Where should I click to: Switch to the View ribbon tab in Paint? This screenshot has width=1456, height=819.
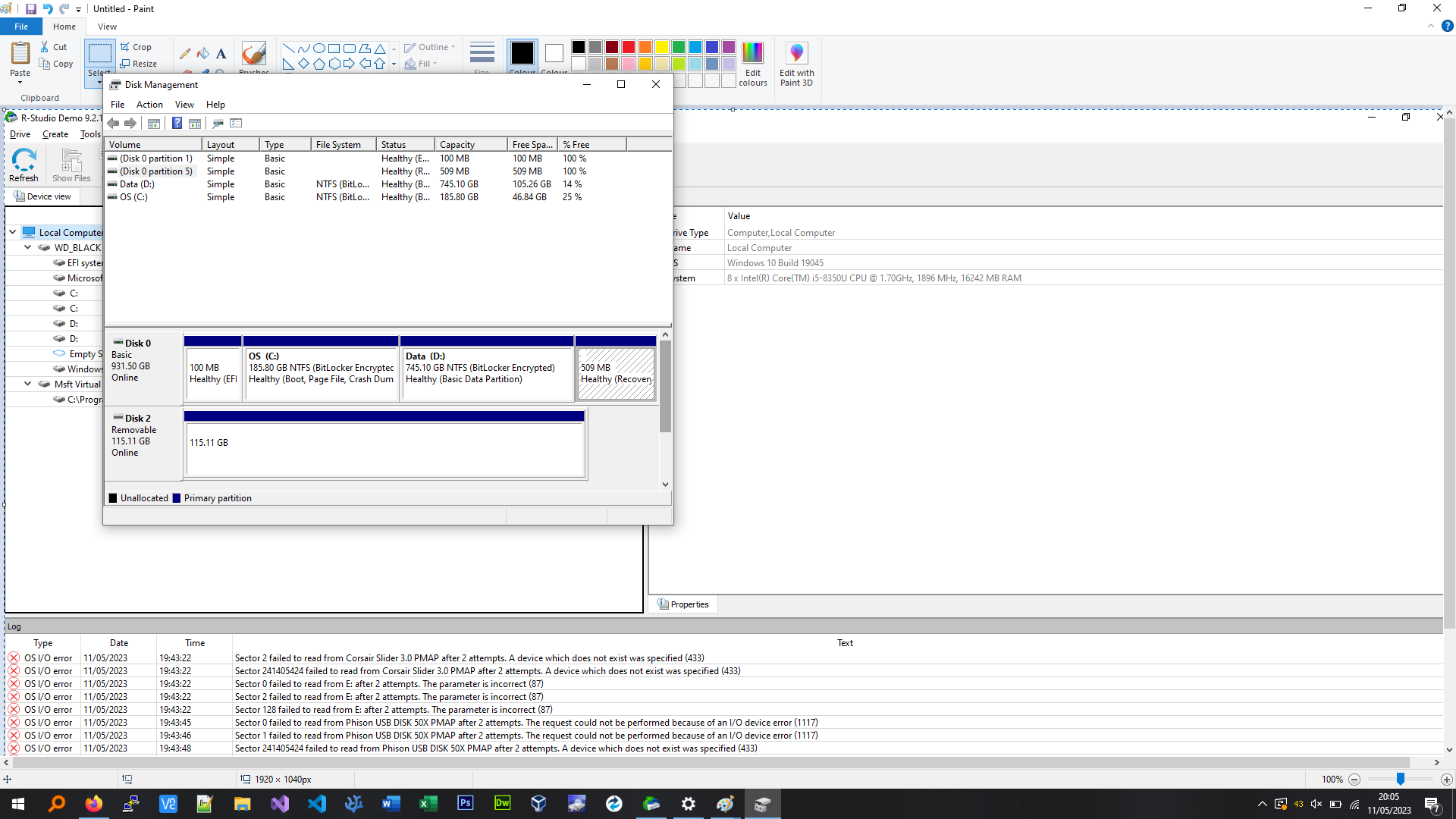click(107, 27)
